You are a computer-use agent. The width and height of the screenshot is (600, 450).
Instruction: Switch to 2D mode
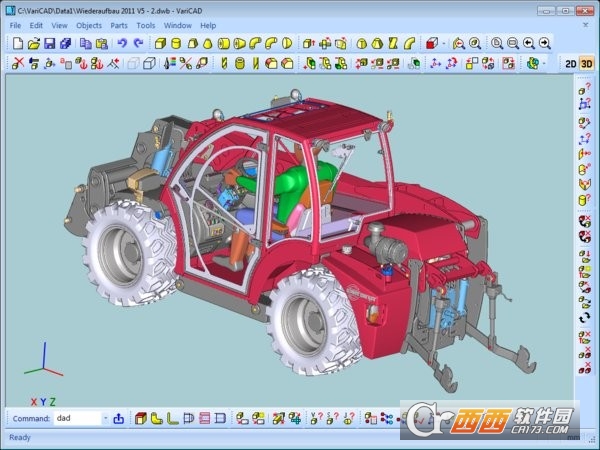[x=571, y=64]
